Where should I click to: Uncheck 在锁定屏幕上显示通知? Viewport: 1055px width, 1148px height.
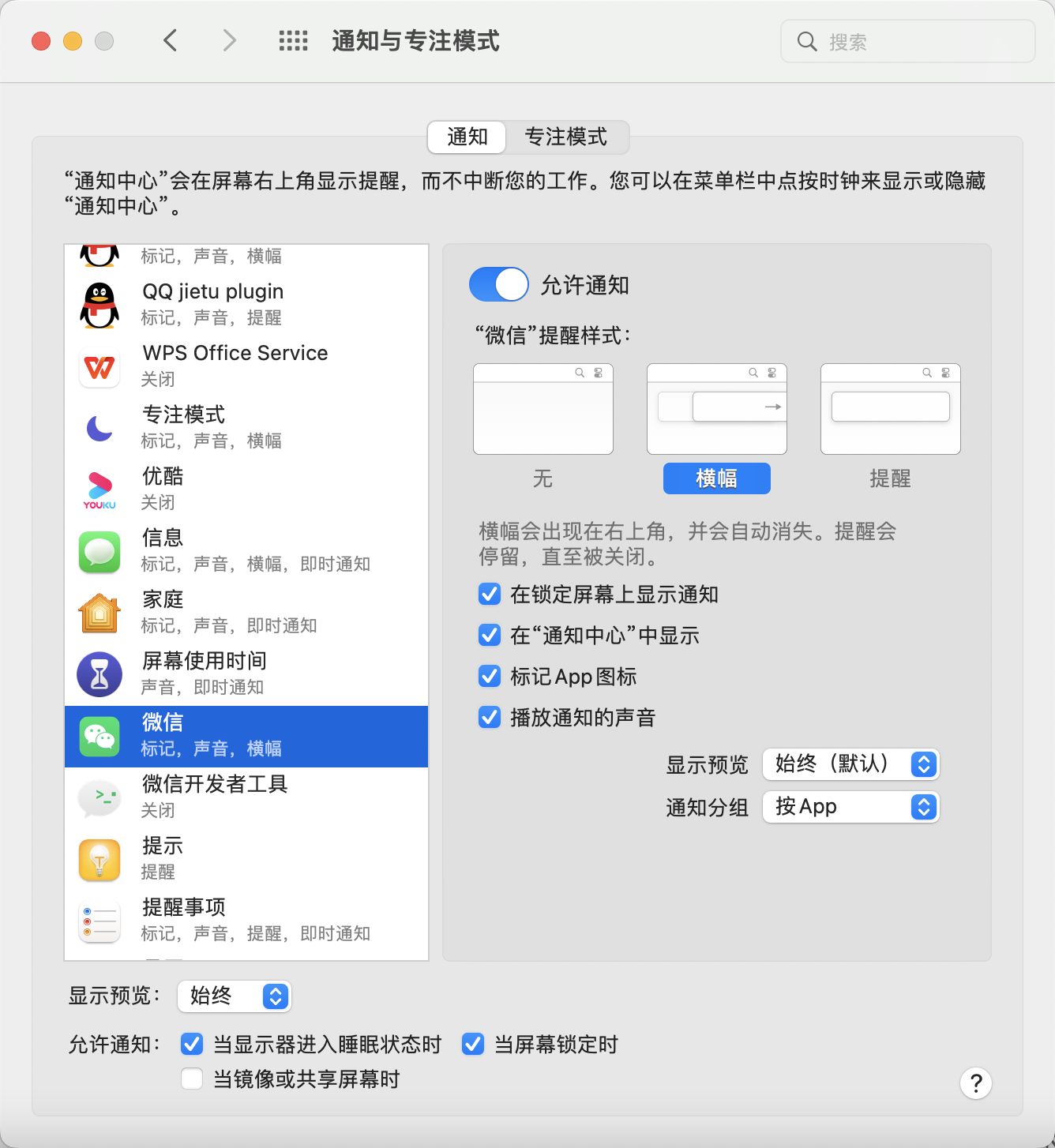click(490, 594)
